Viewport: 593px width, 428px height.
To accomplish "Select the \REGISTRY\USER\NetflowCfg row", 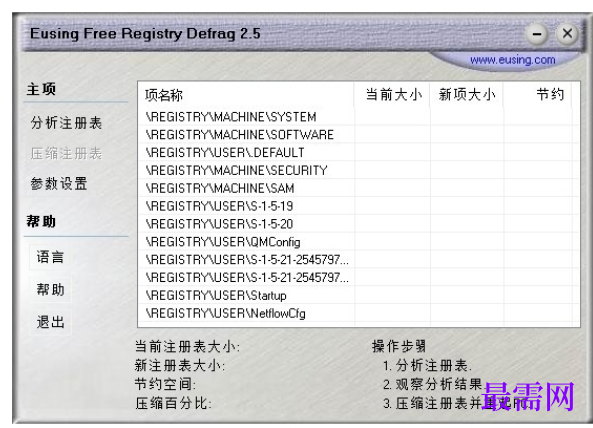I will tap(359, 313).
